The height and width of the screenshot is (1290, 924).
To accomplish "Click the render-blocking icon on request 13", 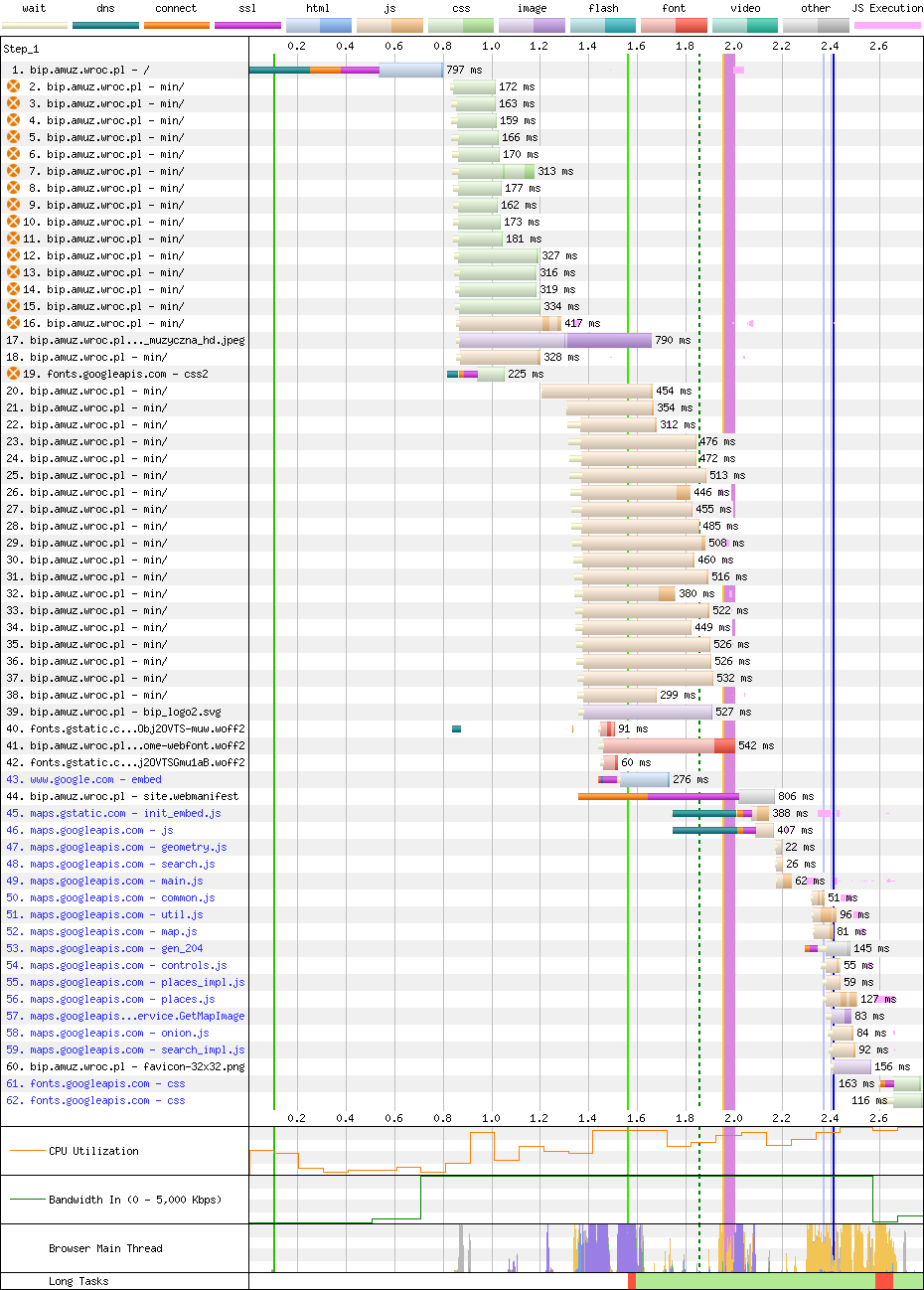I will [x=14, y=272].
